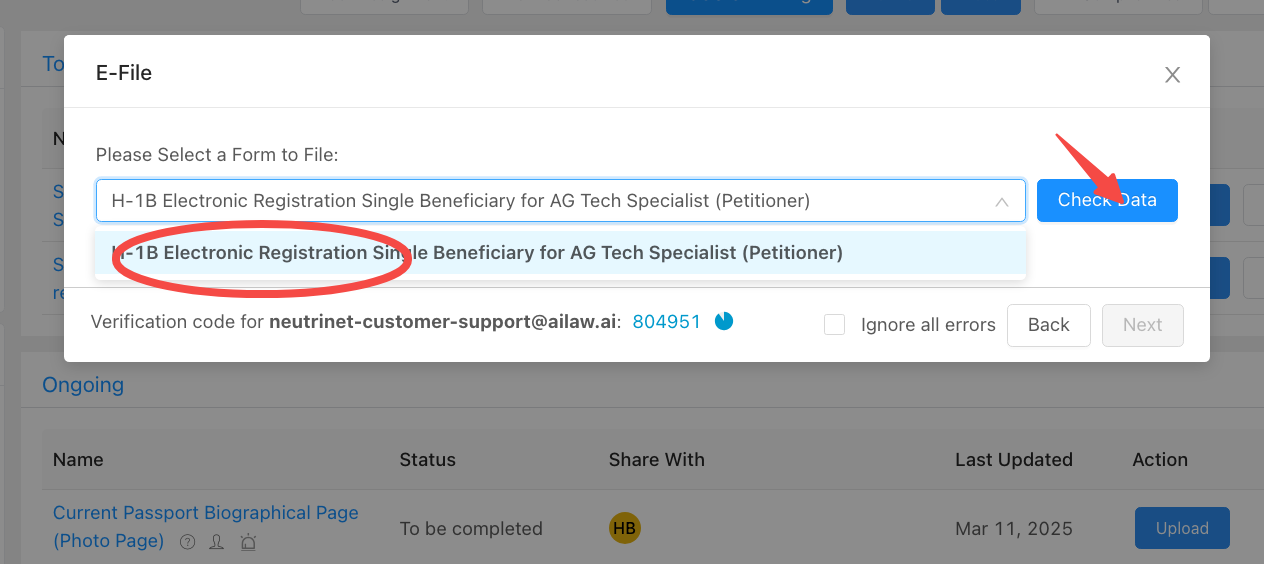Click the Last Updated column header

[x=1013, y=460]
